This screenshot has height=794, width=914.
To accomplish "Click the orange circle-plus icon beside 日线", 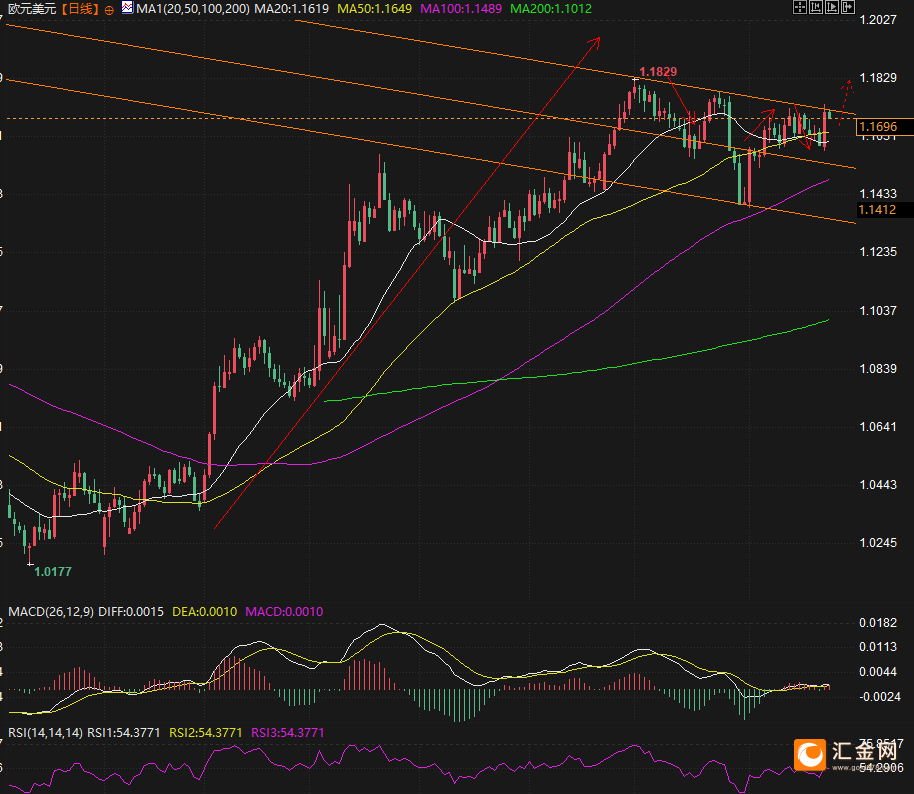I will point(109,9).
